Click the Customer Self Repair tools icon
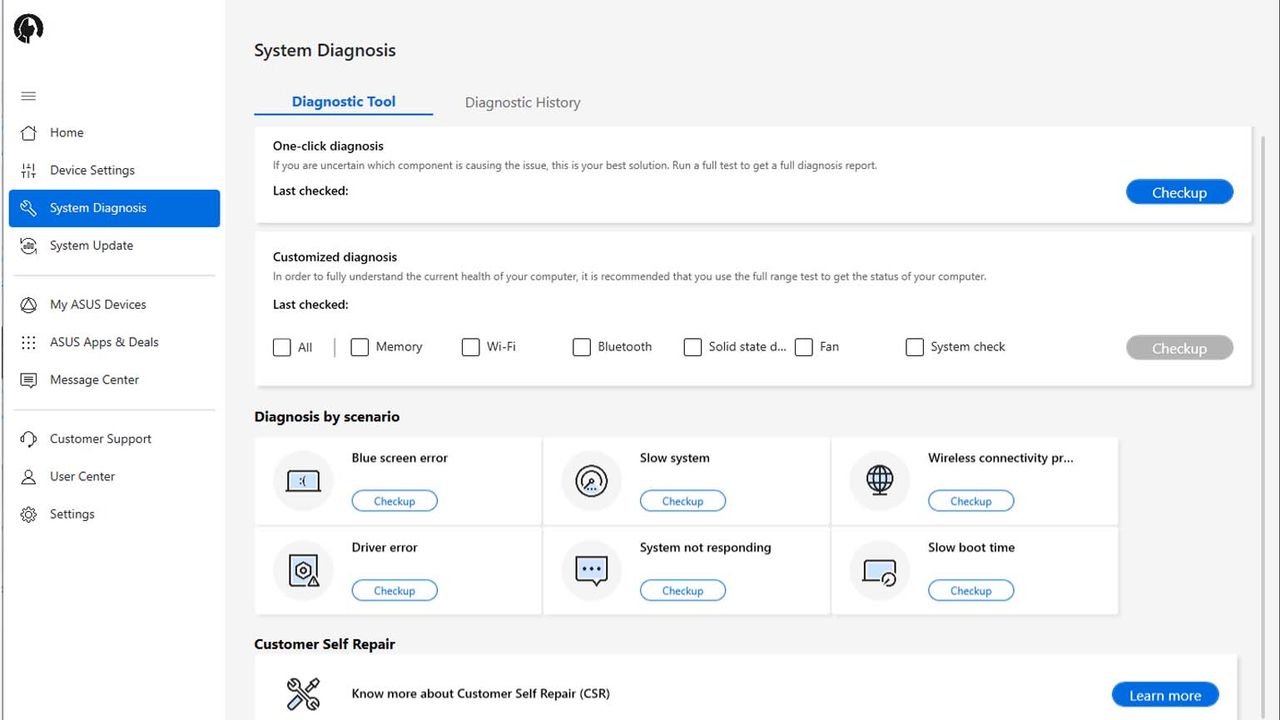1280x720 pixels. [x=303, y=693]
